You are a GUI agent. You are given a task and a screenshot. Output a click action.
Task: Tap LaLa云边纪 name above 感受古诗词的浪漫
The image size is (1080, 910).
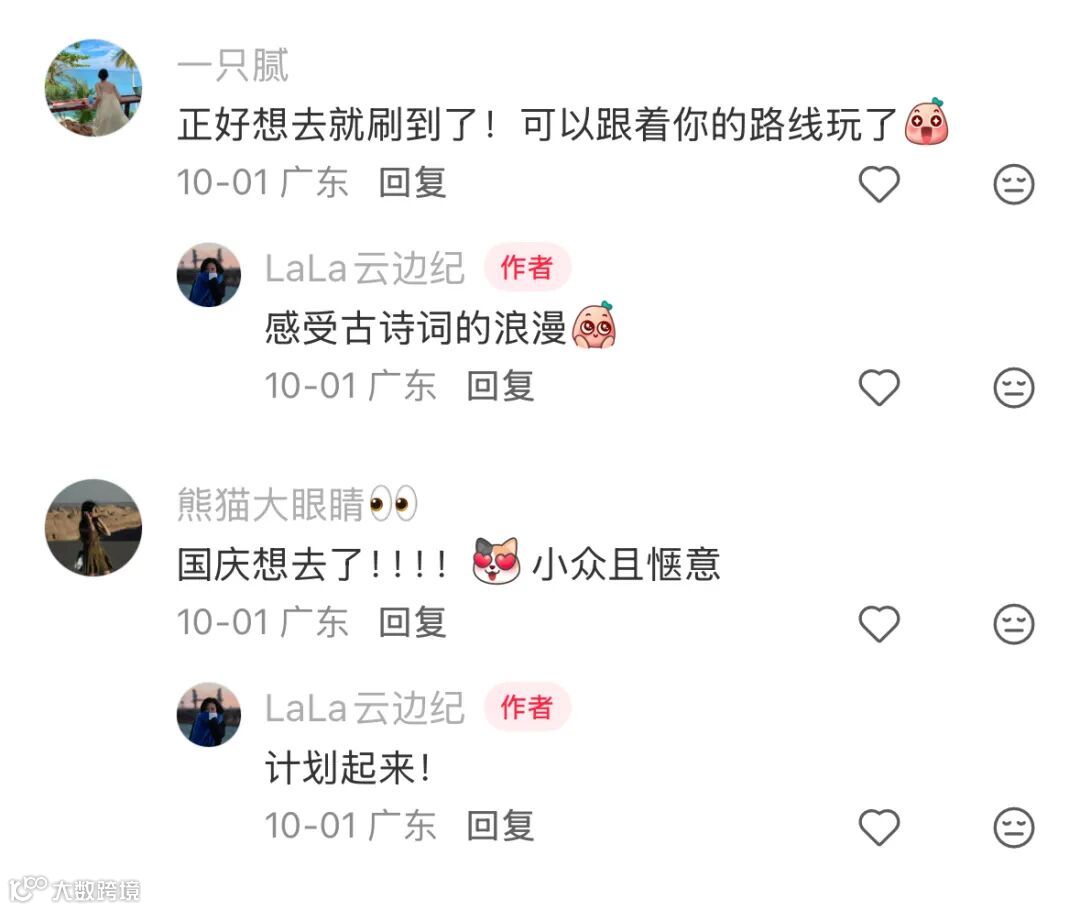(x=364, y=268)
